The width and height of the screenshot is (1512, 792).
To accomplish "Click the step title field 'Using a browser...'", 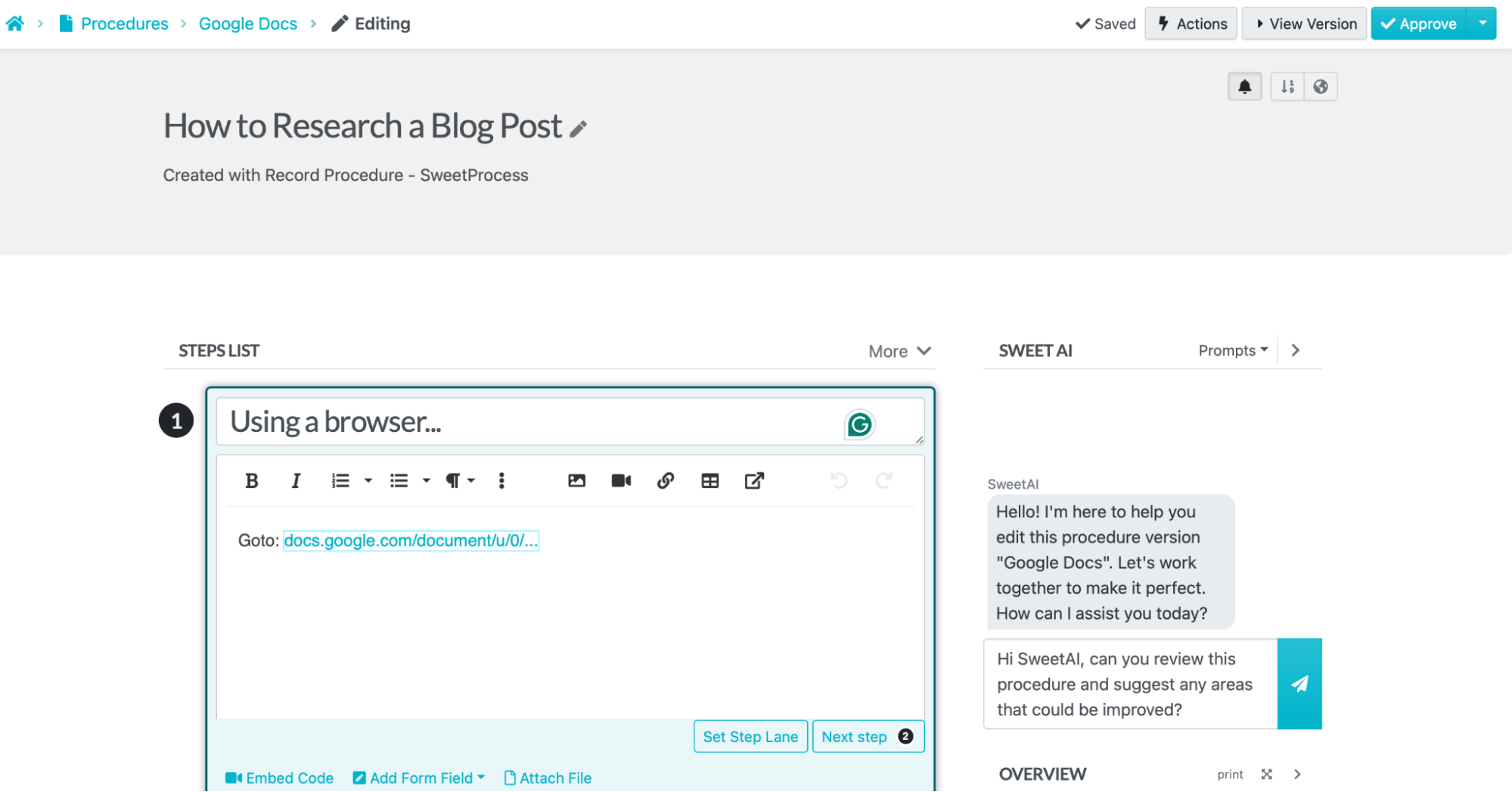I will coord(570,421).
